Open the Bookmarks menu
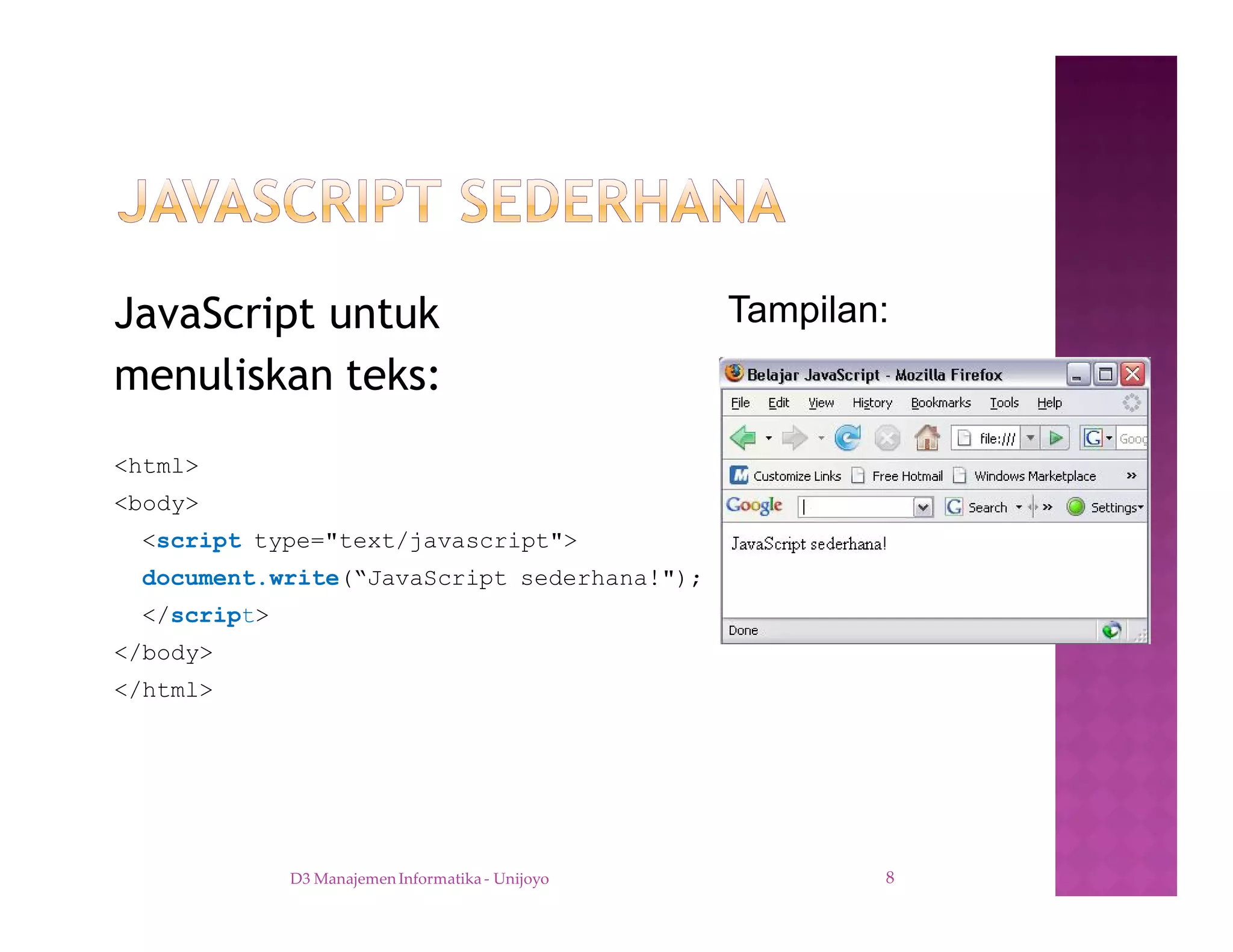Viewport: 1233px width, 952px height. 940,403
